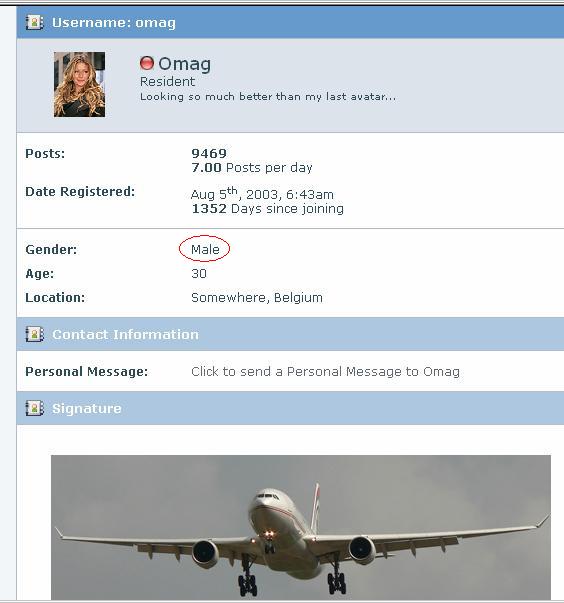Click the Resident member title
Viewport: 564px width, 603px height.
click(167, 82)
